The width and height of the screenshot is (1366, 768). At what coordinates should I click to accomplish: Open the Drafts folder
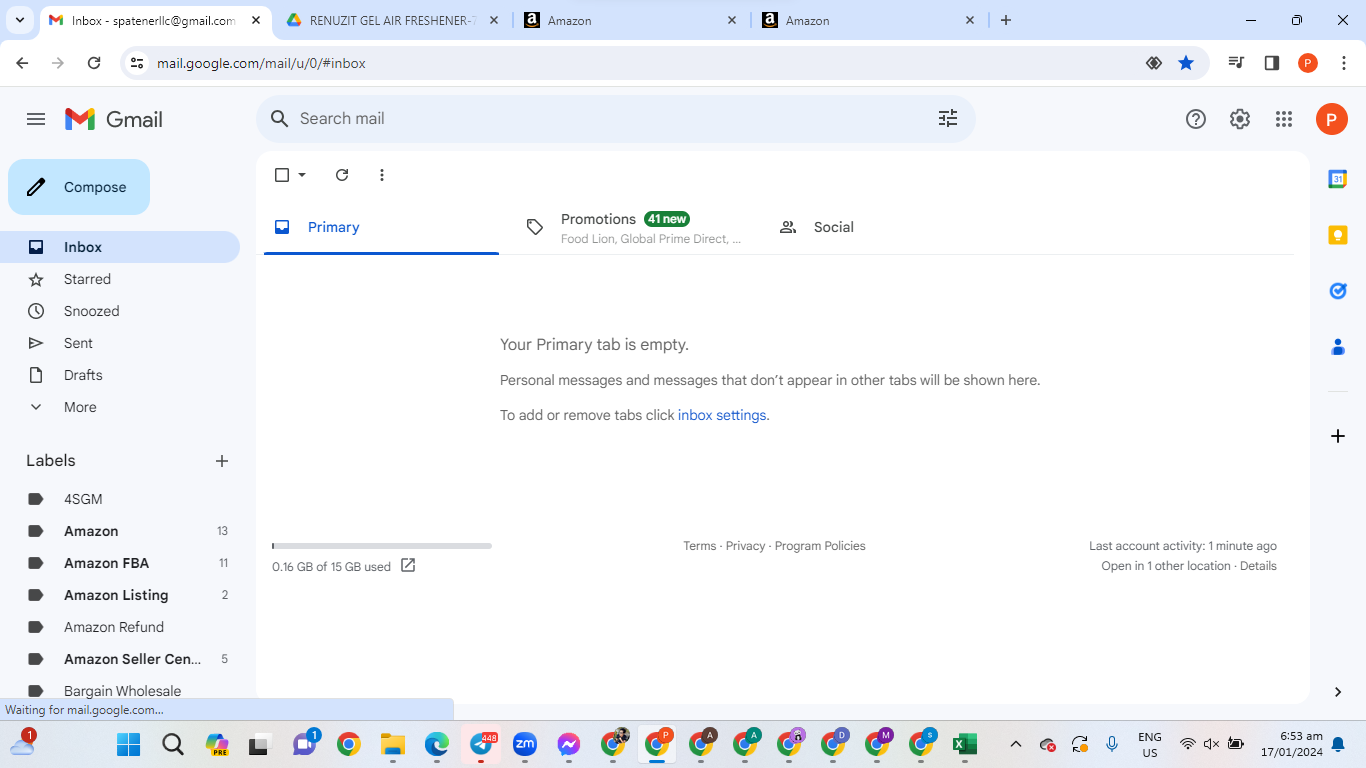pos(120,375)
